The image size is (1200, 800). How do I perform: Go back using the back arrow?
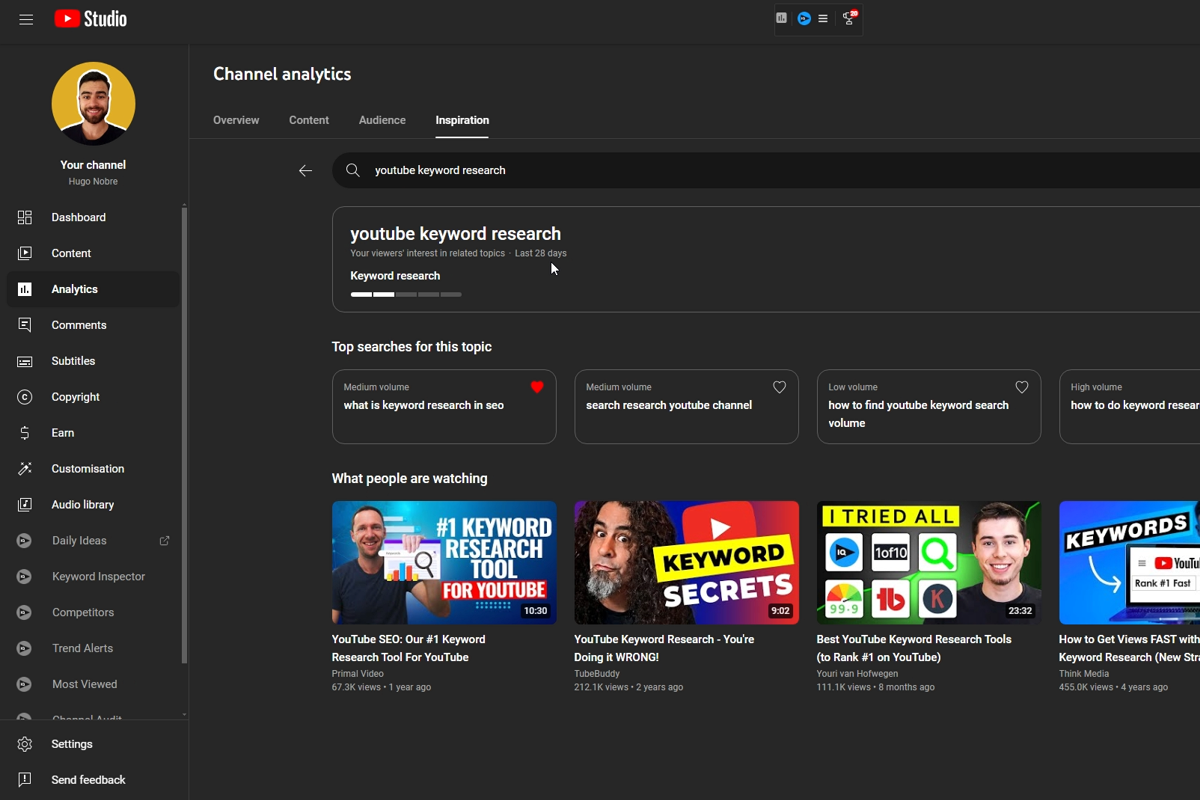point(305,170)
